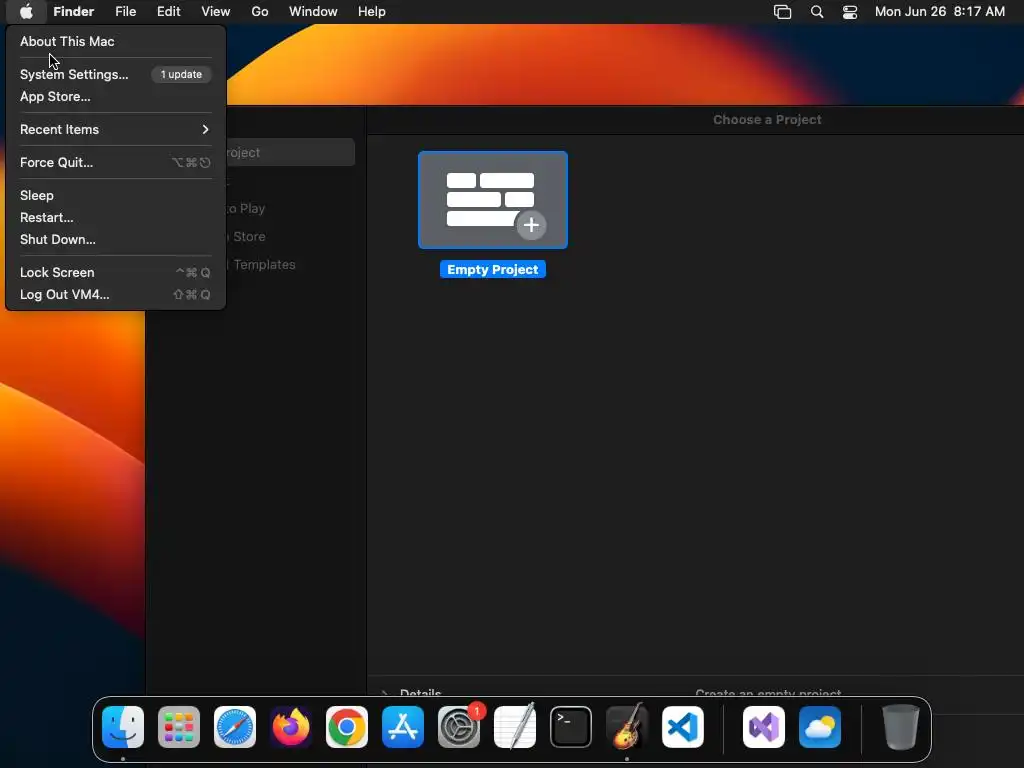Open the Weather app in Dock
The image size is (1024, 768).
pyautogui.click(x=820, y=727)
